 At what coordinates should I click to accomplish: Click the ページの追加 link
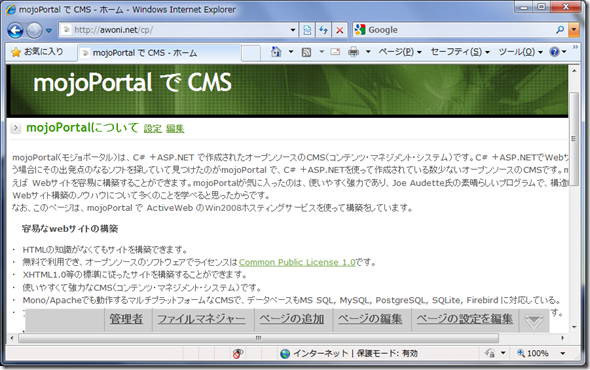(292, 319)
